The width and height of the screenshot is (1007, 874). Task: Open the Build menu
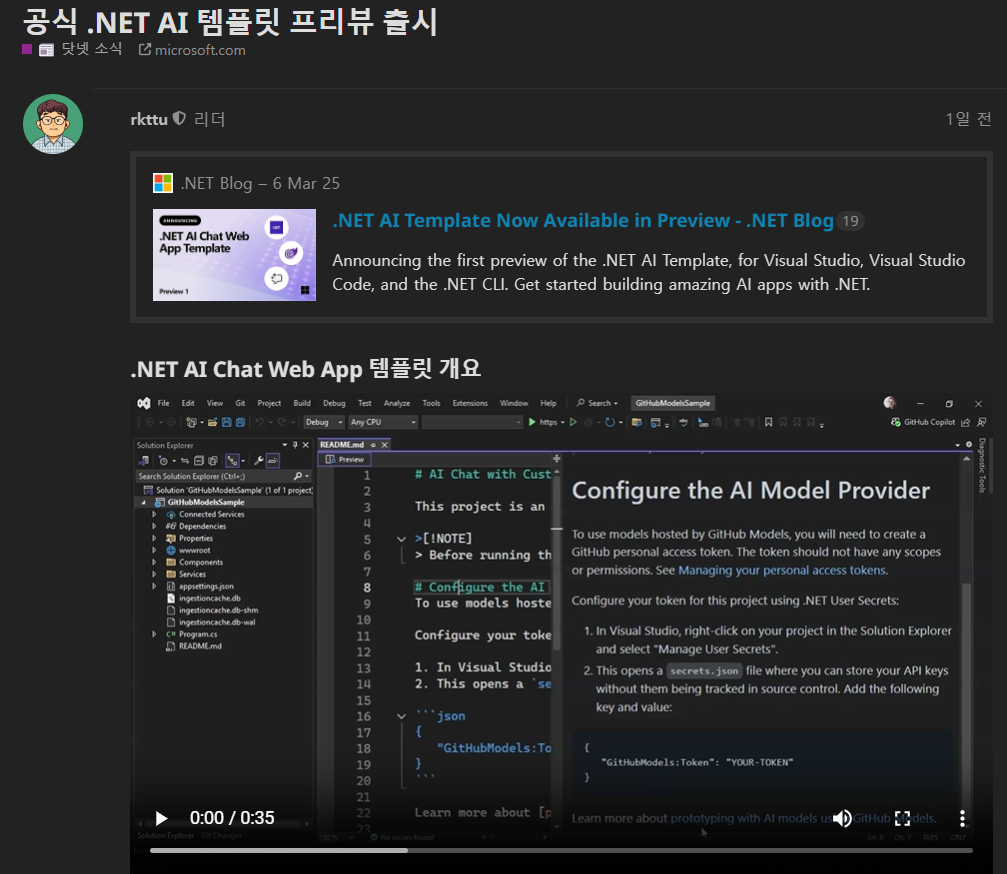(302, 403)
